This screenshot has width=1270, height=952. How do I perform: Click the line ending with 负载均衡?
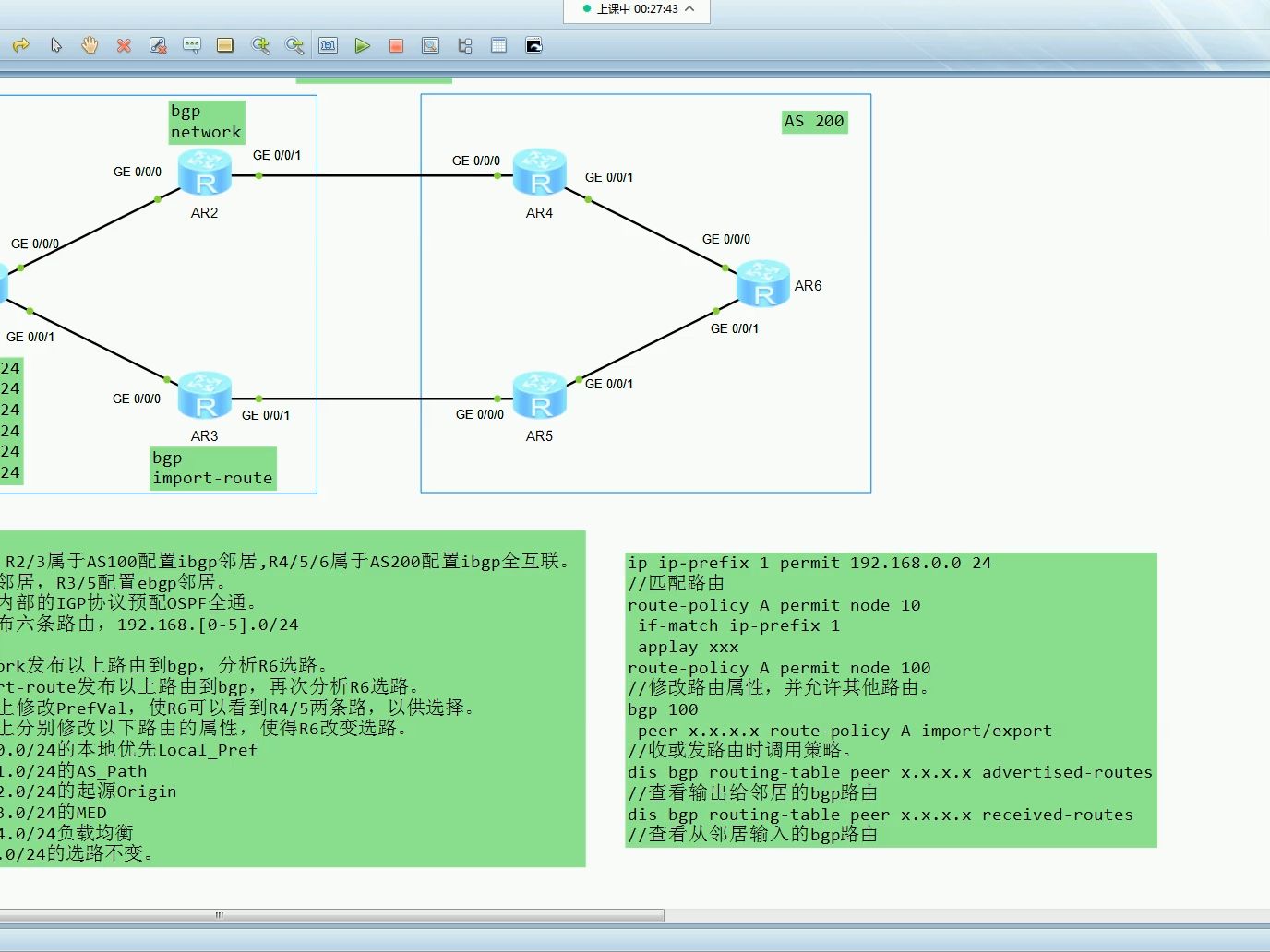(66, 833)
